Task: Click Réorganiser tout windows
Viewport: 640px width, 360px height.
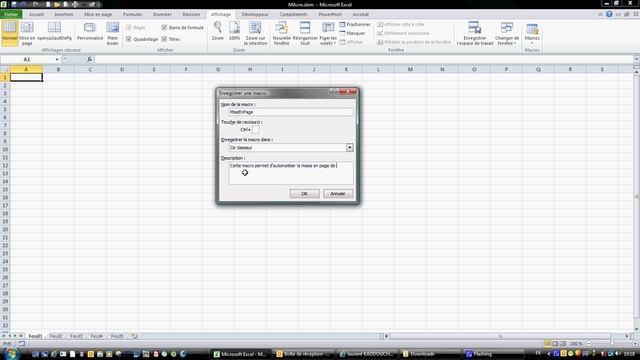Action: click(x=305, y=33)
